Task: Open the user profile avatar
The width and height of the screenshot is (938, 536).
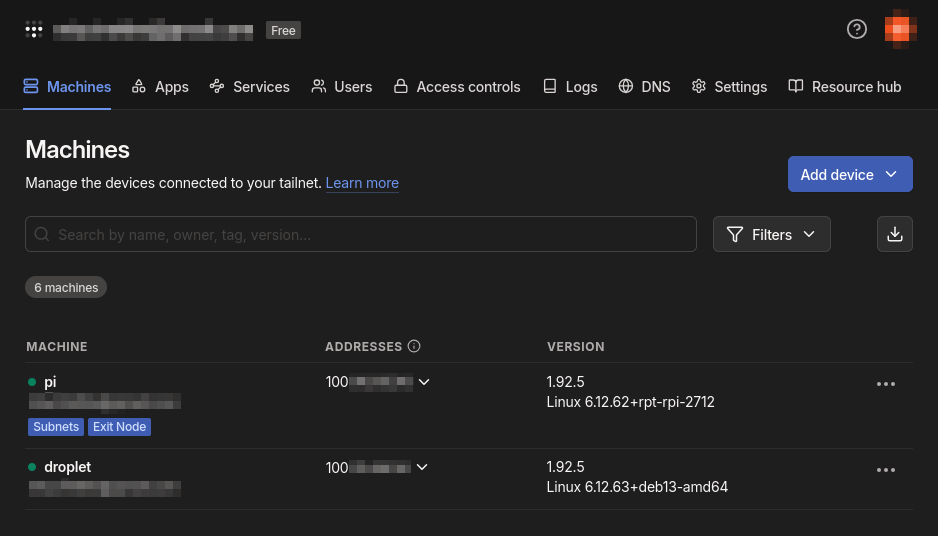Action: click(900, 29)
